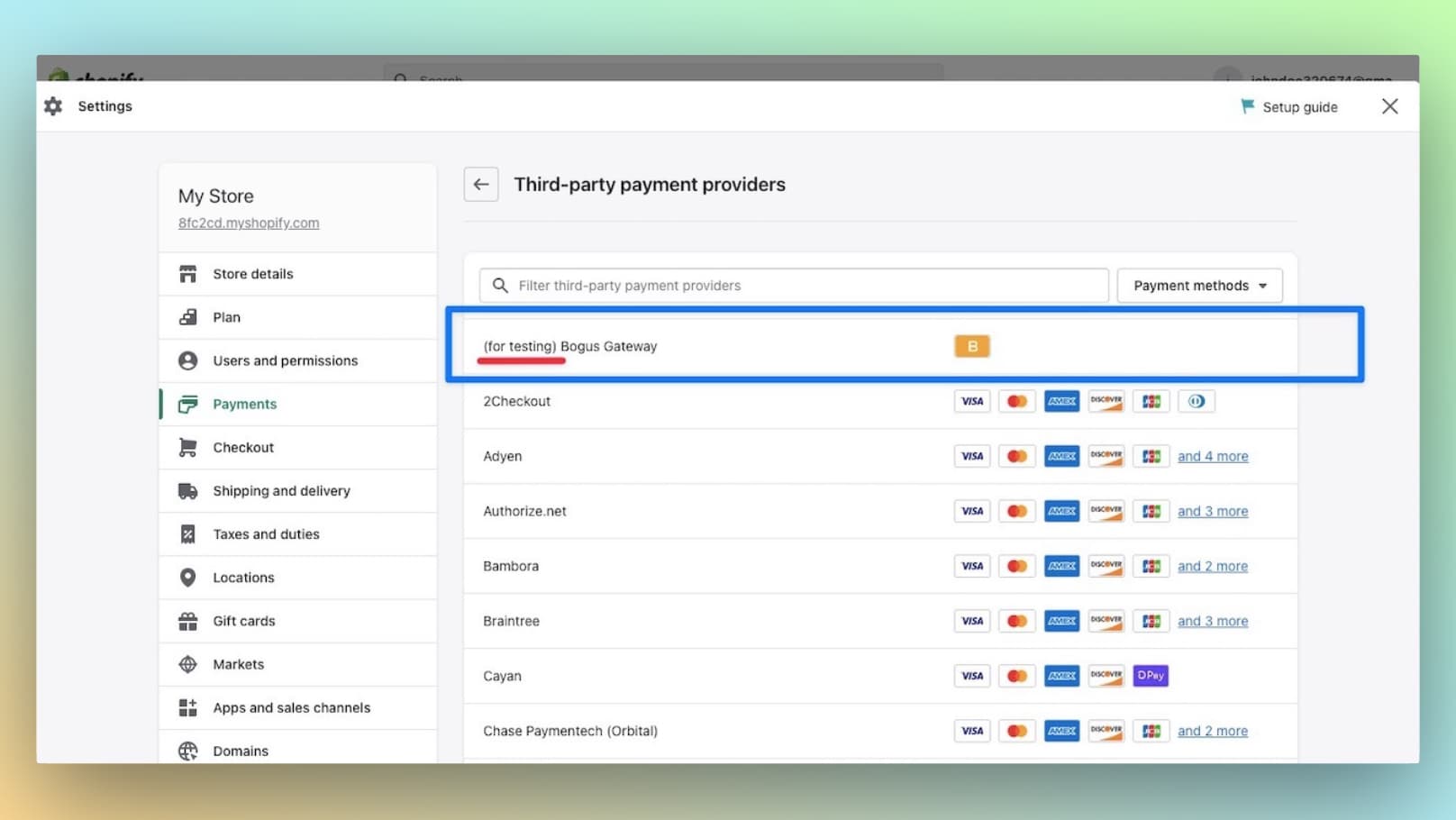This screenshot has width=1456, height=820.
Task: Click the Visa icon in Chase Paymentech row
Action: tap(972, 731)
